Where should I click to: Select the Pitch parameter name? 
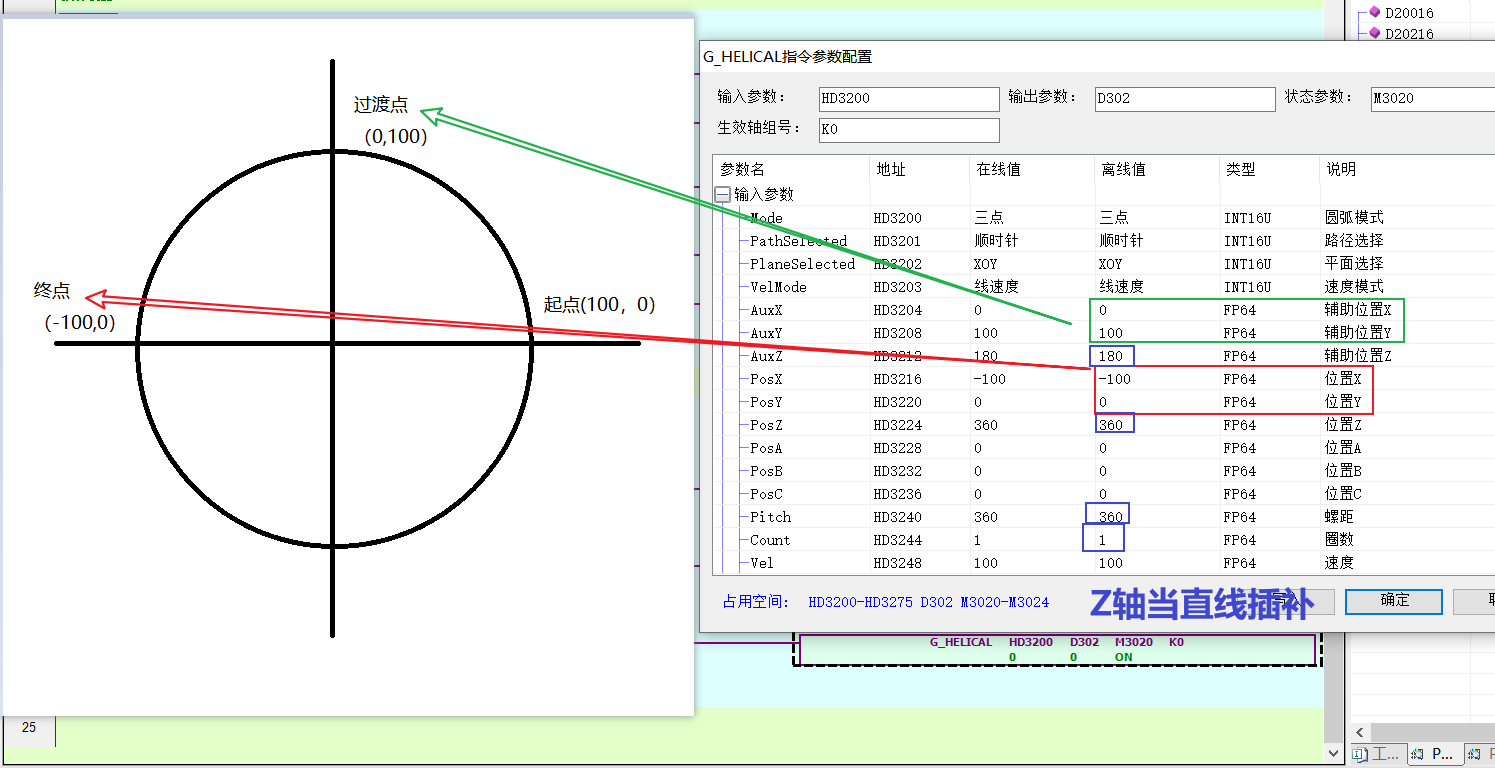pos(770,517)
